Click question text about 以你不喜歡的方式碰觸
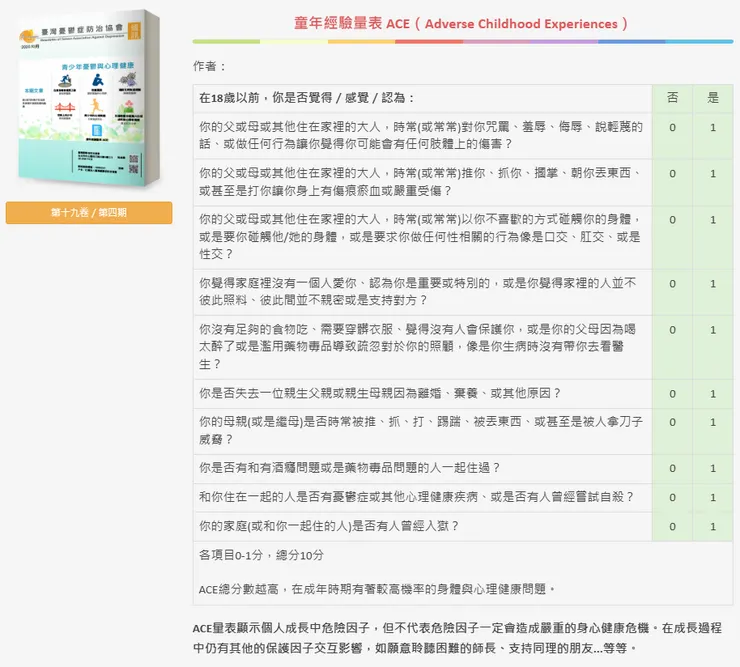 tap(420, 236)
